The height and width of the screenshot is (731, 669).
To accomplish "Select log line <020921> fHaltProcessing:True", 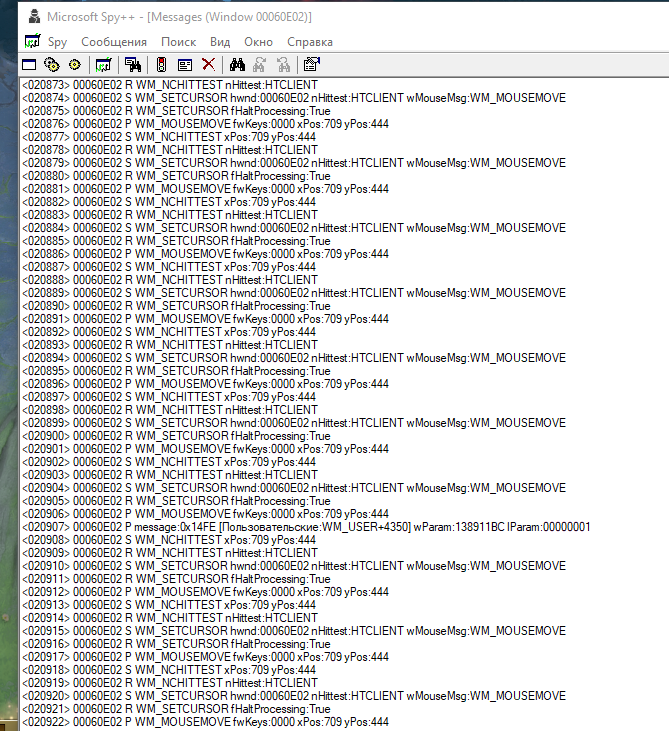I will pos(176,709).
